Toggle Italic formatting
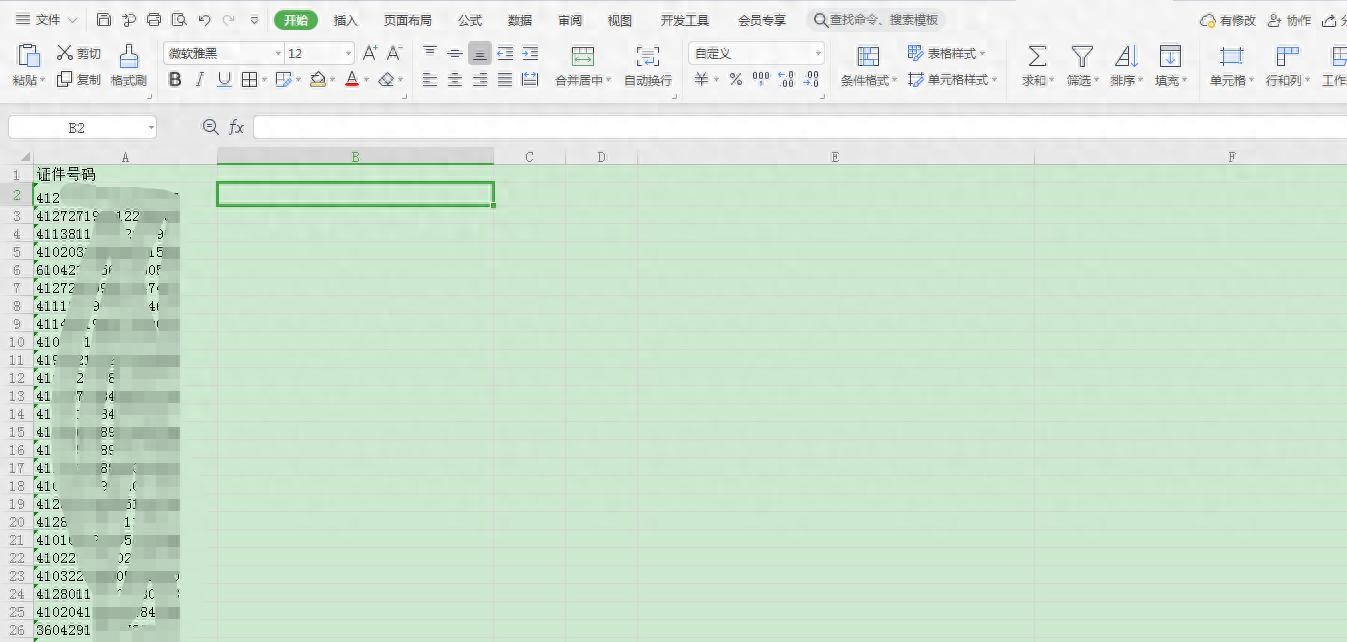The width and height of the screenshot is (1347, 642). click(200, 80)
